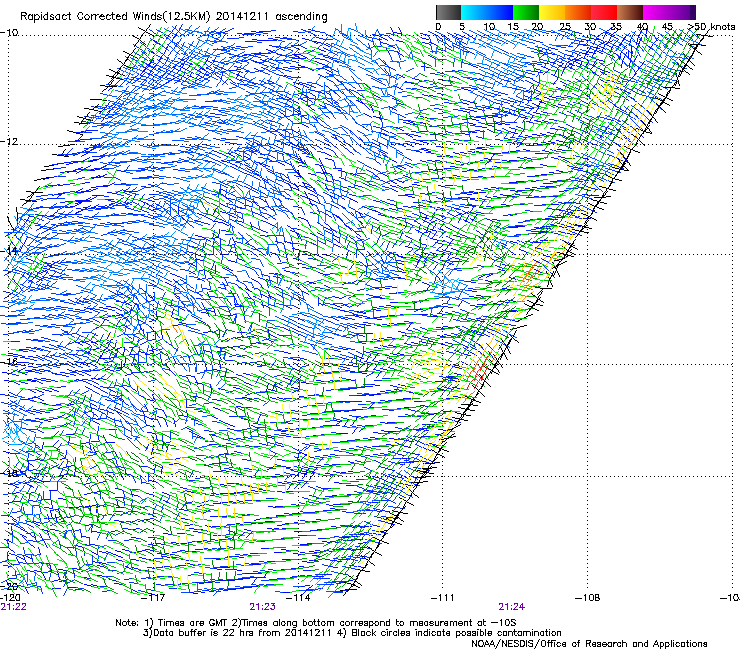740x650 pixels.
Task: Click the '-117' longitude axis label
Action: (x=154, y=598)
